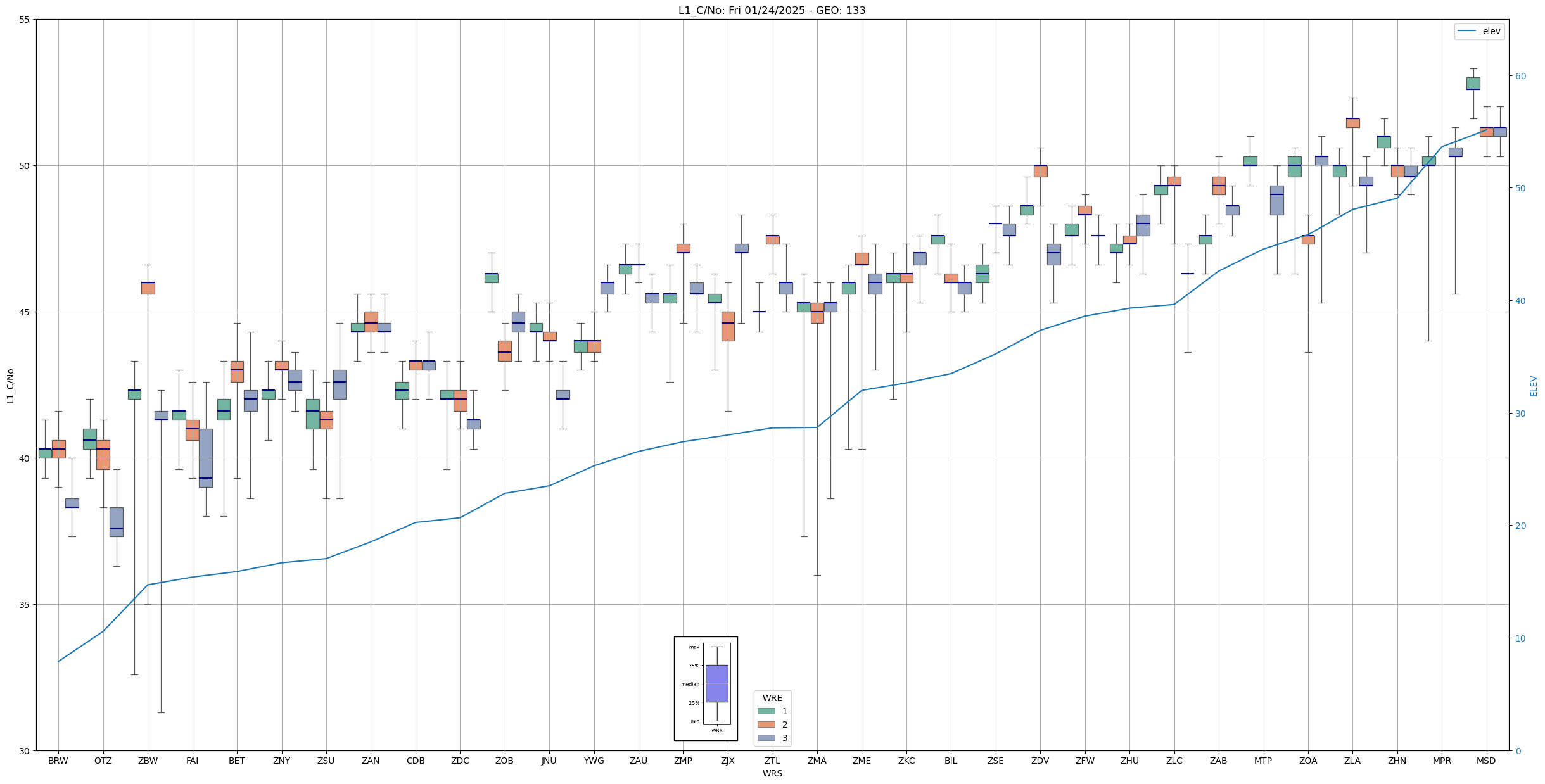Image resolution: width=1545 pixels, height=784 pixels.
Task: Click the ELEV right axis label
Action: pos(1533,386)
